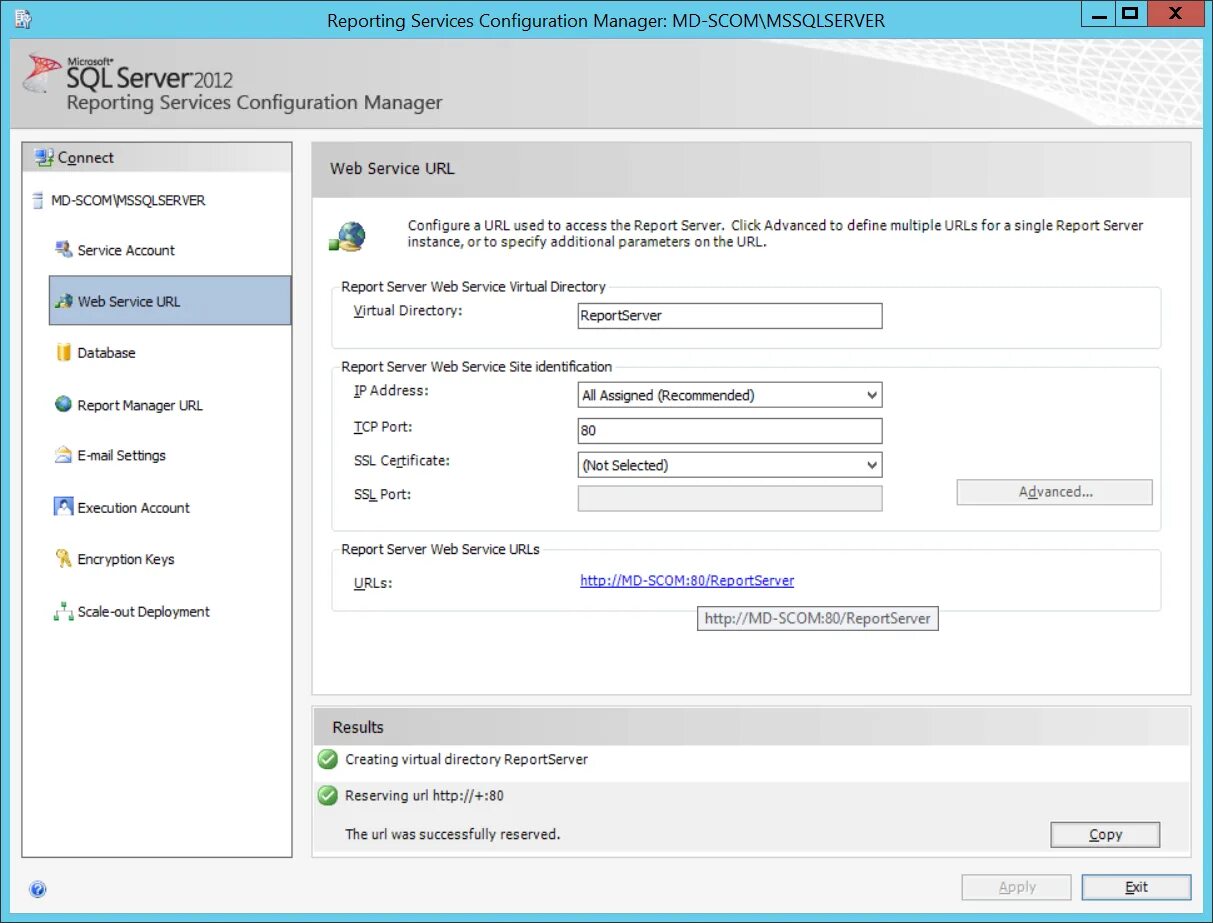Click the E-mail Settings envelope icon
The image size is (1213, 923).
[x=63, y=455]
